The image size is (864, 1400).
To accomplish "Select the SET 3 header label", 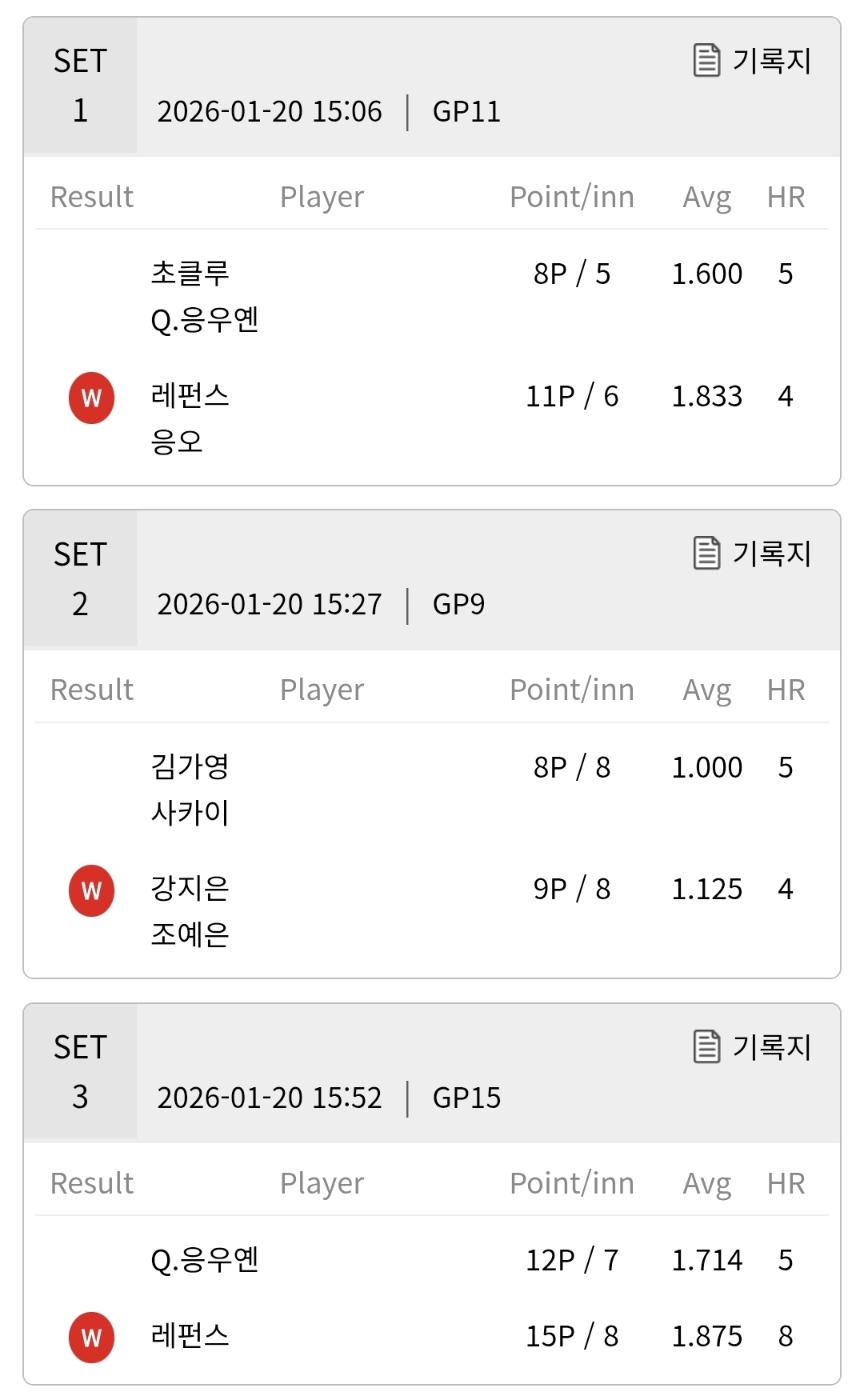I will (80, 1071).
